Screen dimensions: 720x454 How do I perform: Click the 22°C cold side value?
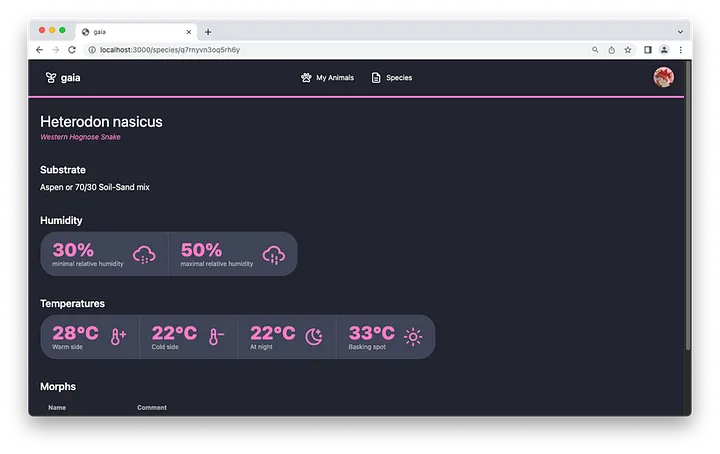coord(174,333)
